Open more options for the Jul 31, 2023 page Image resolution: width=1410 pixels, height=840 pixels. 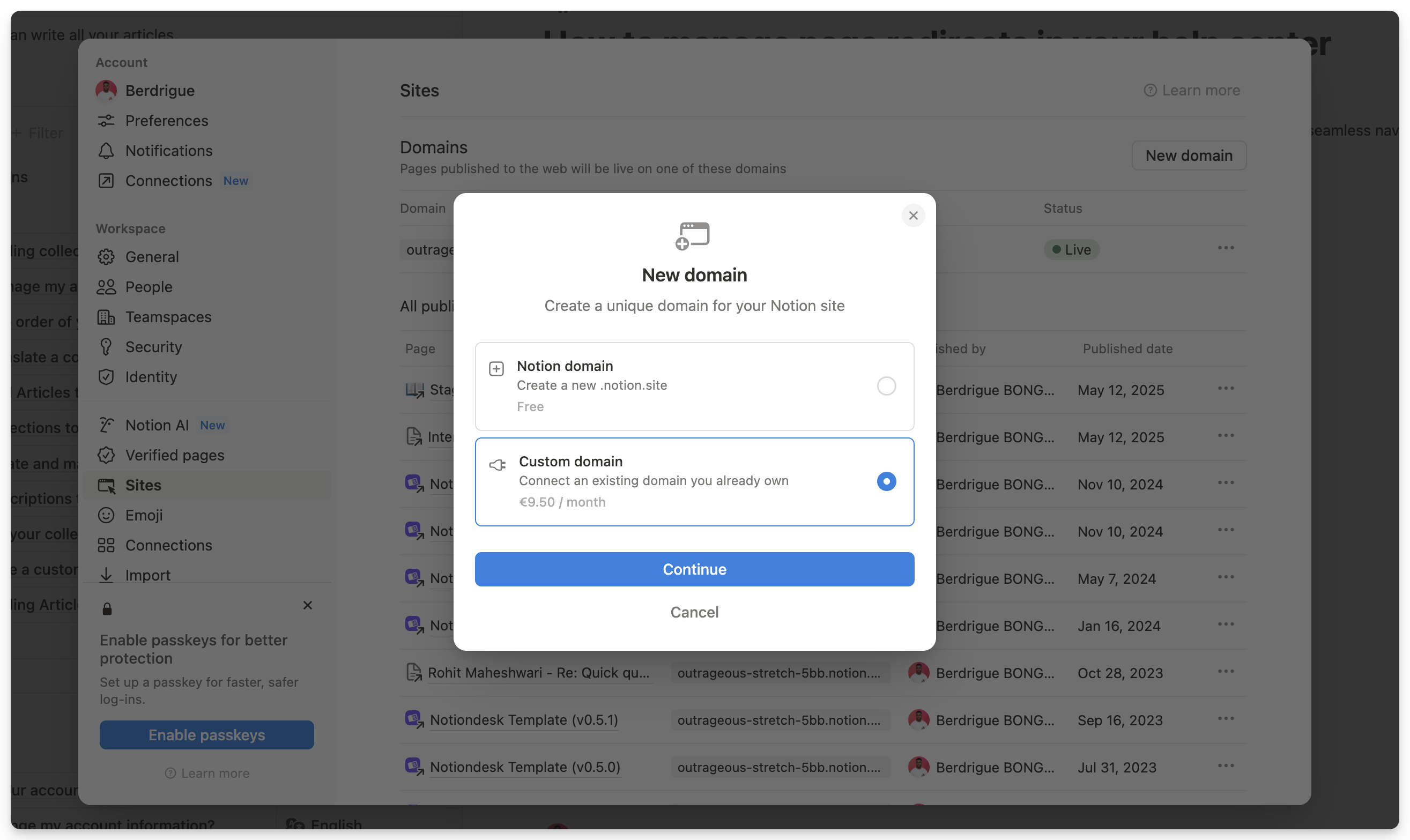coord(1226,766)
